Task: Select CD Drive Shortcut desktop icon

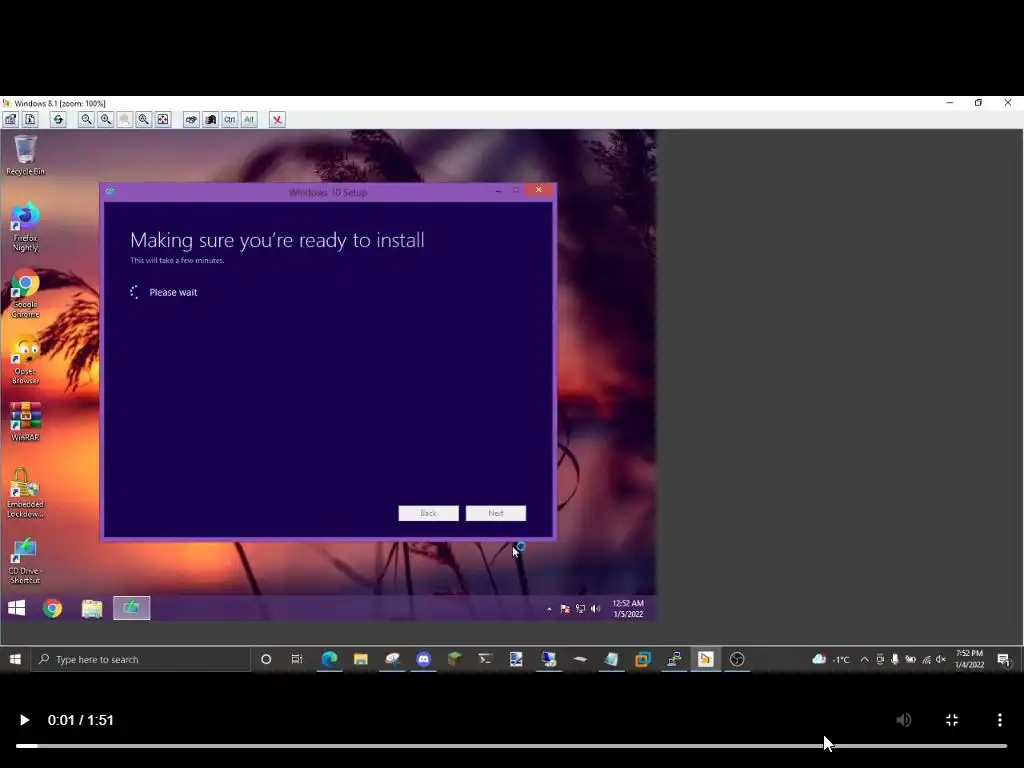Action: click(25, 561)
